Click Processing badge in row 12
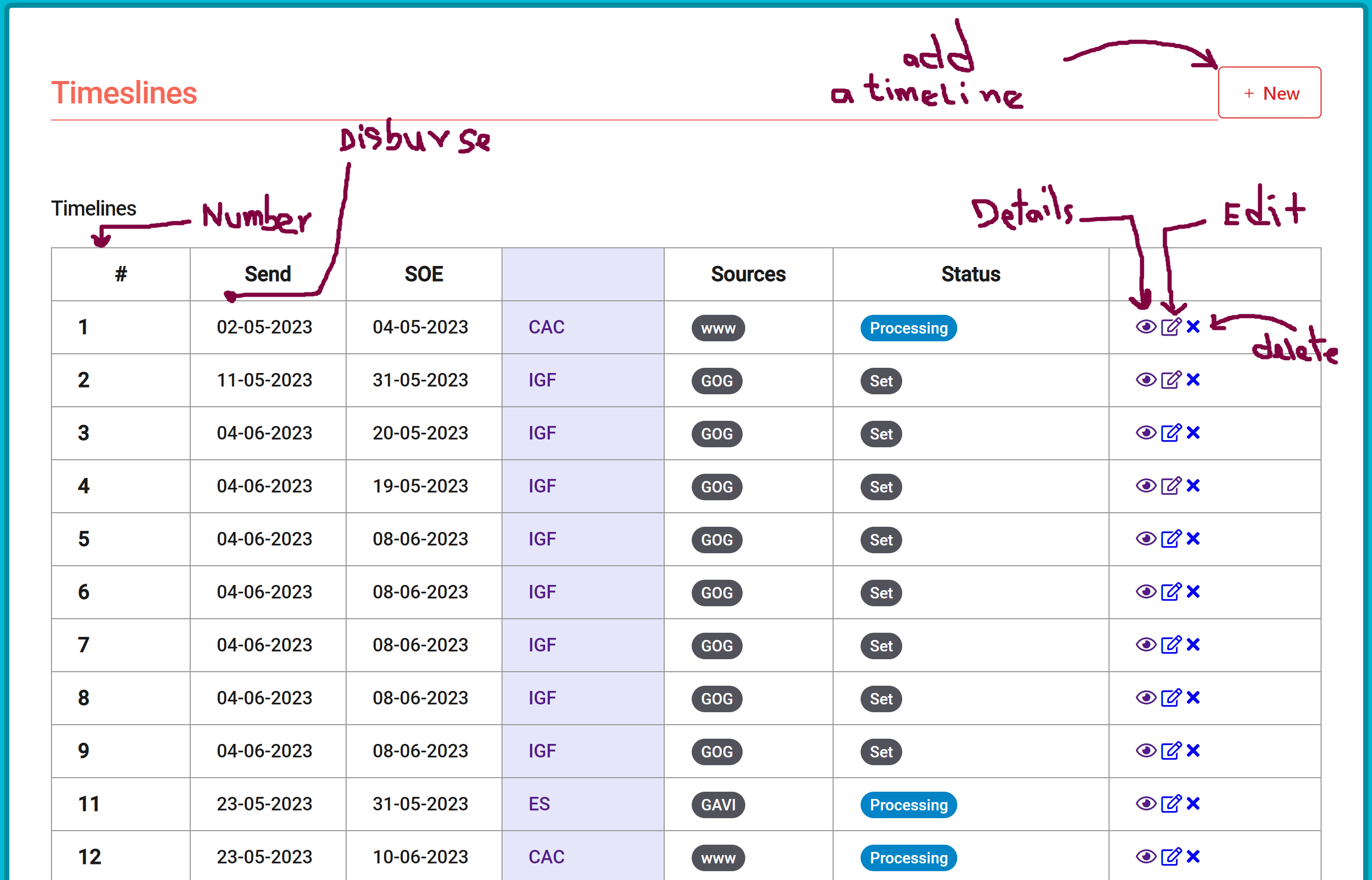The width and height of the screenshot is (1372, 880). (x=908, y=858)
